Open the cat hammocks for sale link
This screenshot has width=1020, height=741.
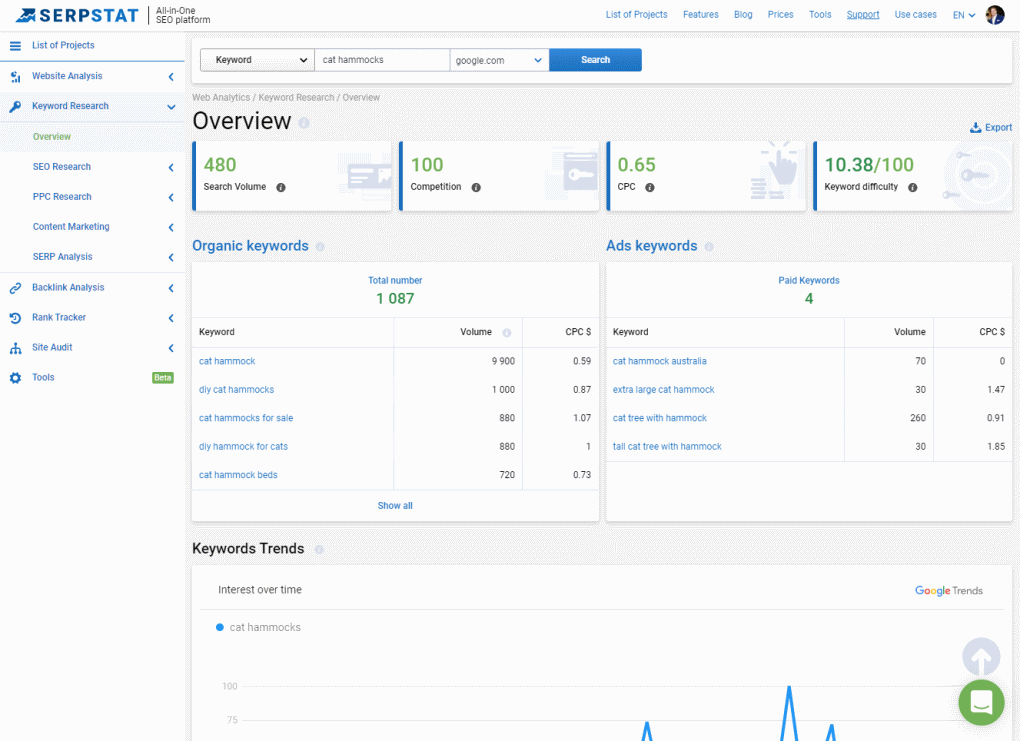246,418
